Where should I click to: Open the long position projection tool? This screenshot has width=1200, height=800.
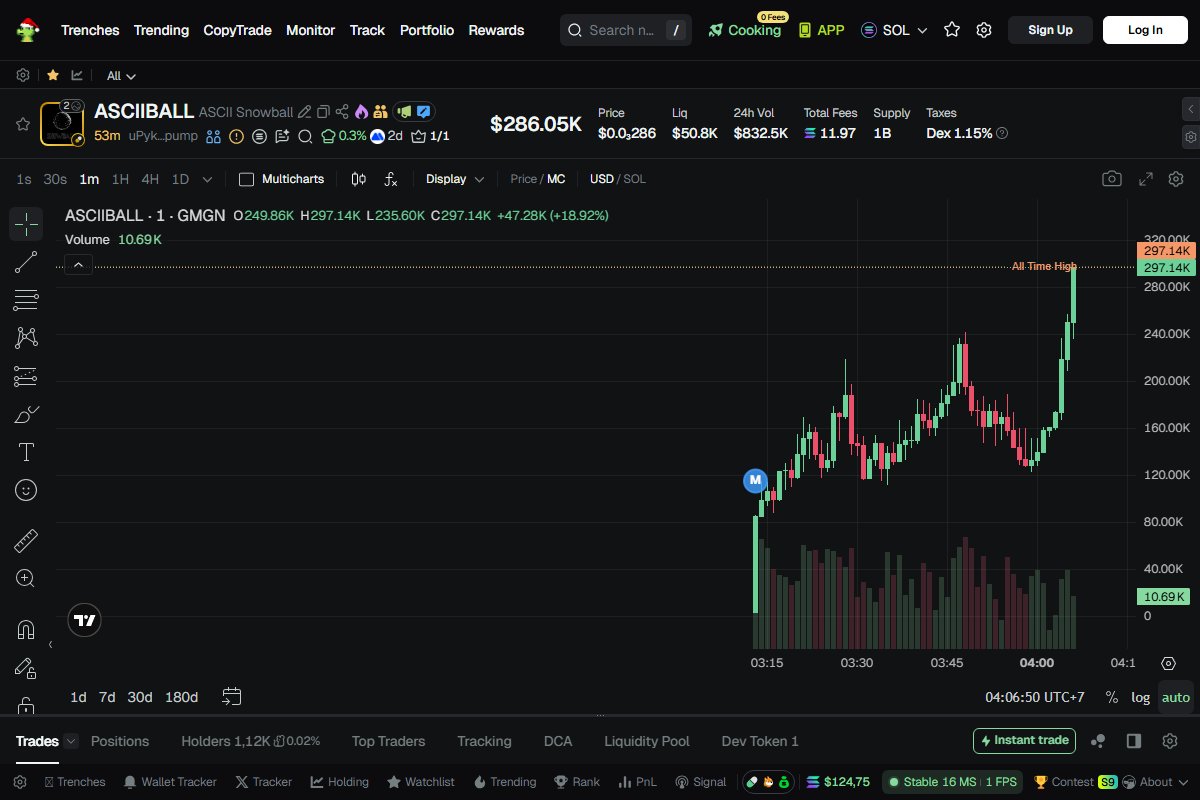click(26, 376)
